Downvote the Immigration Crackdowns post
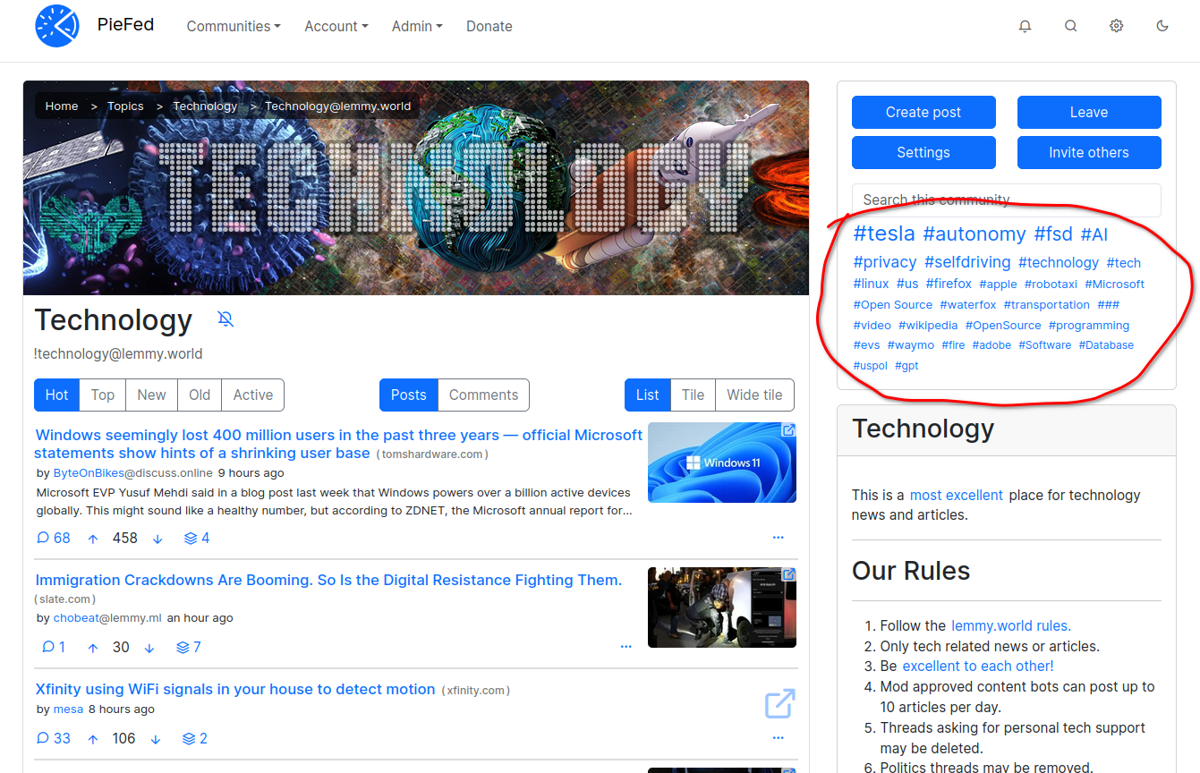 tap(149, 647)
